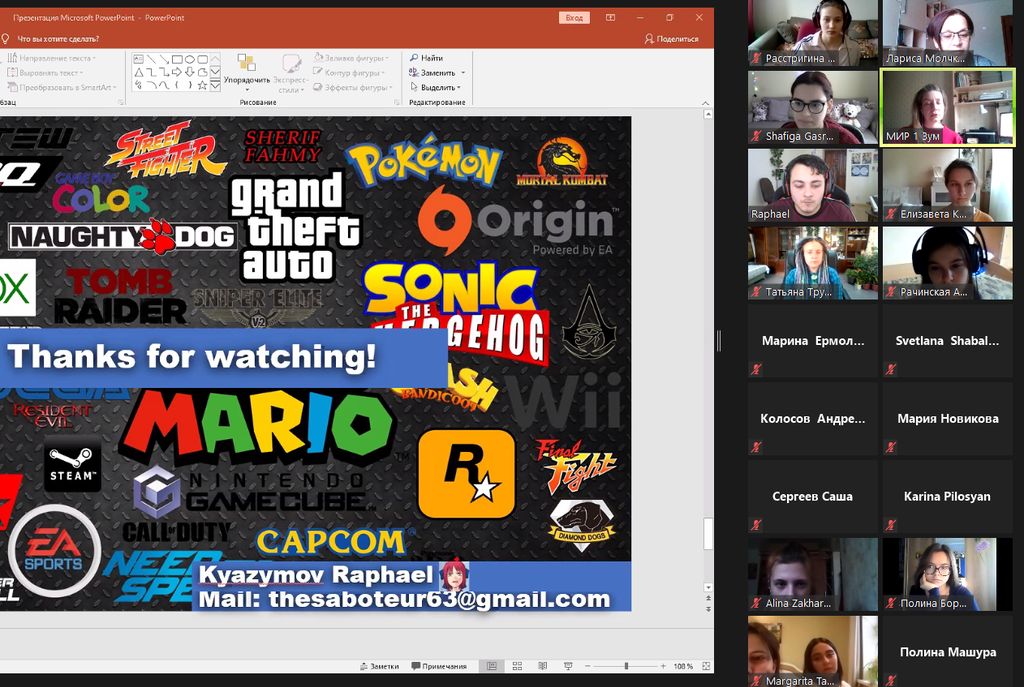This screenshot has width=1024, height=687.
Task: Click the 108 % zoom level value
Action: pyautogui.click(x=683, y=666)
